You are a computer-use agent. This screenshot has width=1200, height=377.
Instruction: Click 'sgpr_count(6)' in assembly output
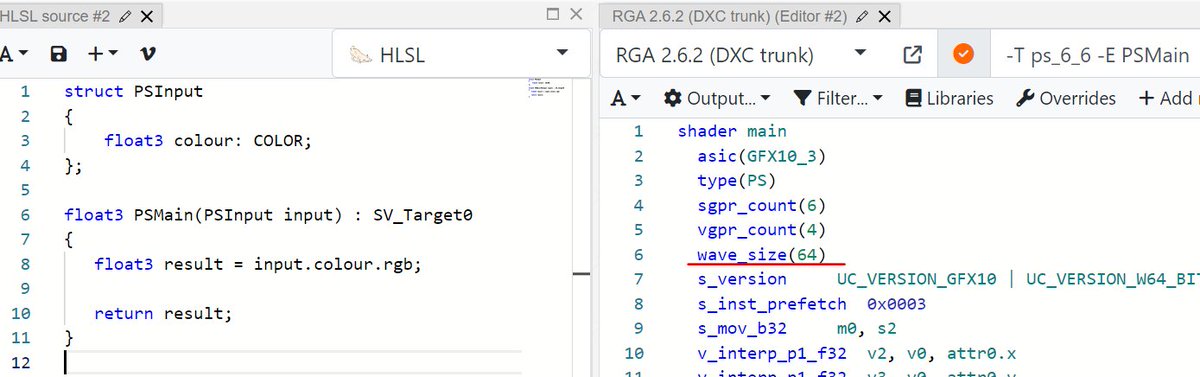(762, 206)
